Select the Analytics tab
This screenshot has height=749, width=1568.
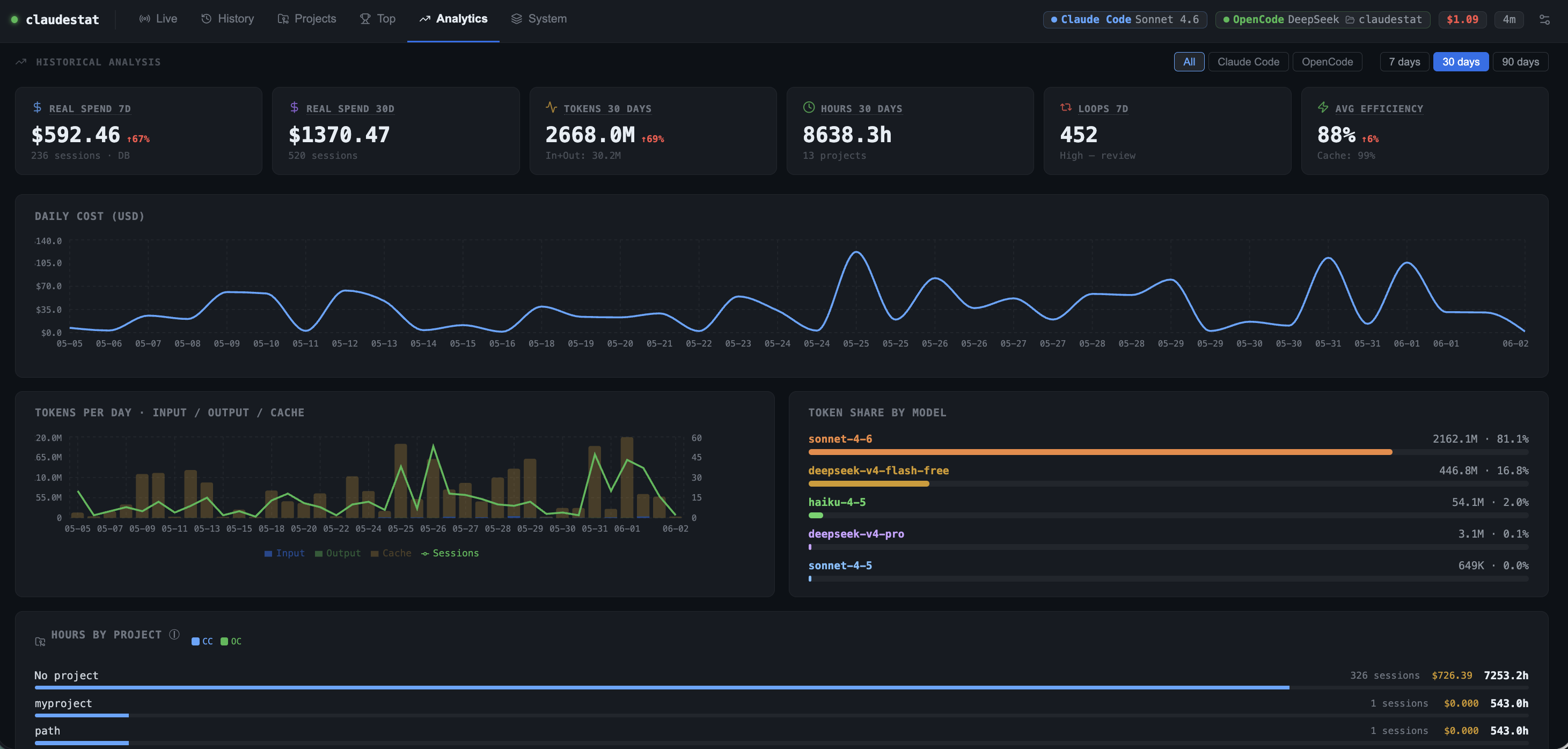coord(453,19)
